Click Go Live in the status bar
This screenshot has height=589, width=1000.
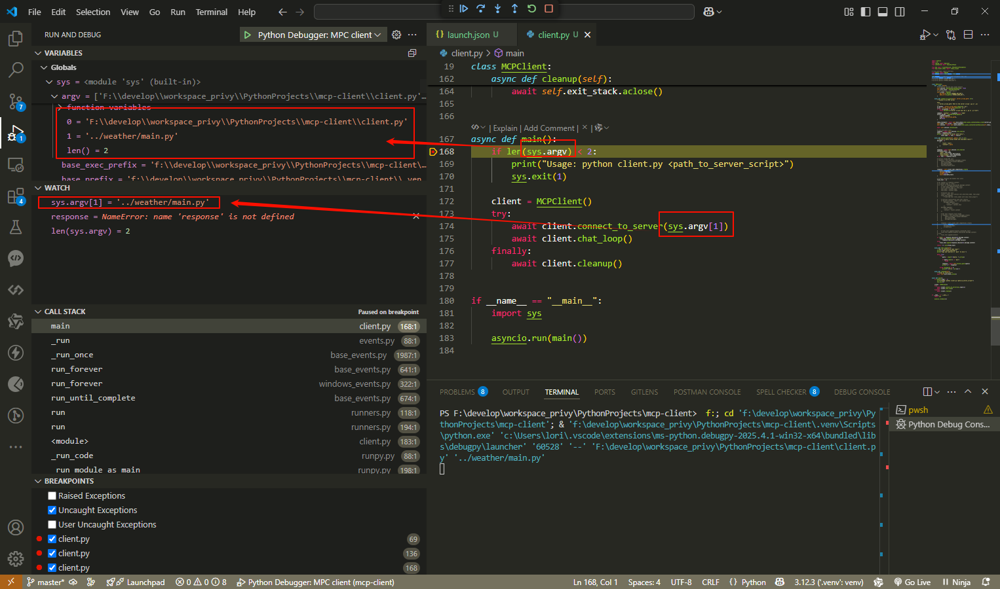pos(911,582)
